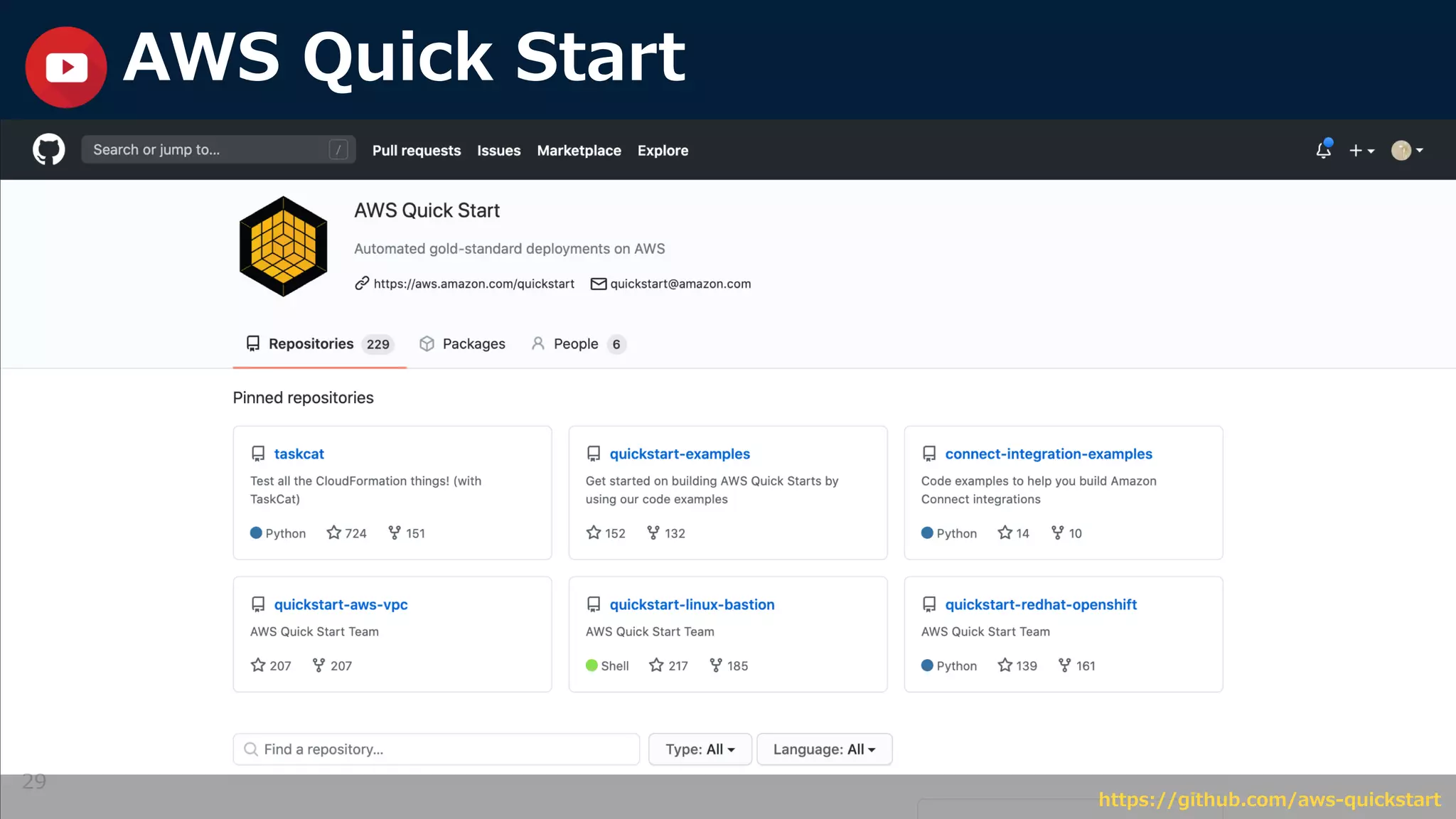This screenshot has width=1456, height=819.
Task: Click quickstart-examples' 132 forks count
Action: [666, 533]
